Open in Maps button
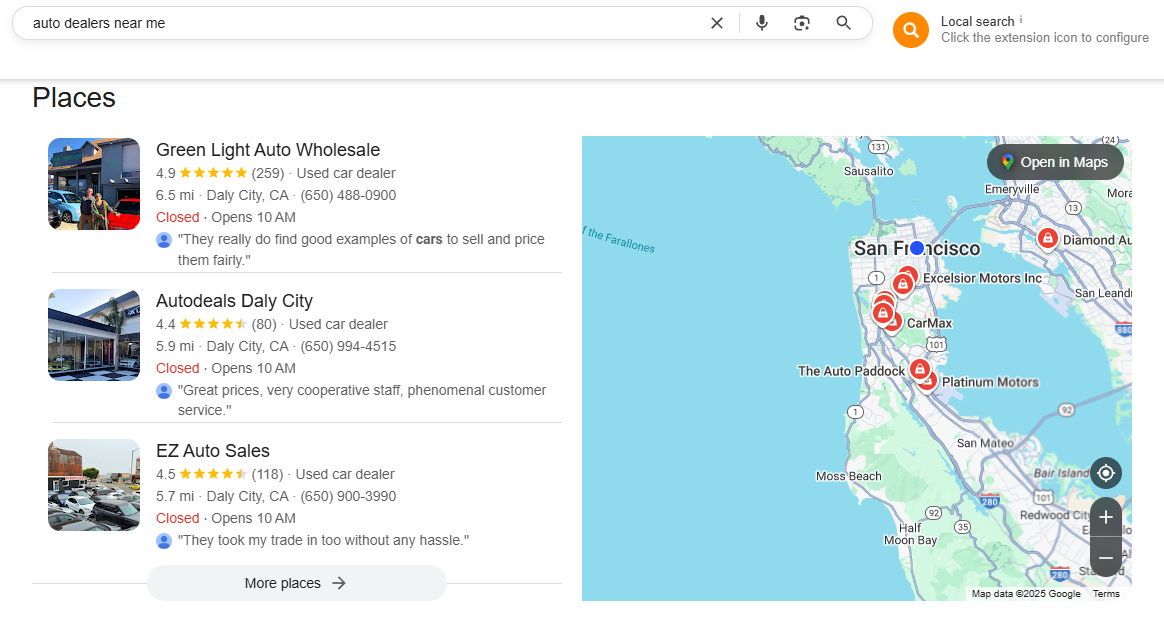This screenshot has height=630, width=1164. [1055, 162]
